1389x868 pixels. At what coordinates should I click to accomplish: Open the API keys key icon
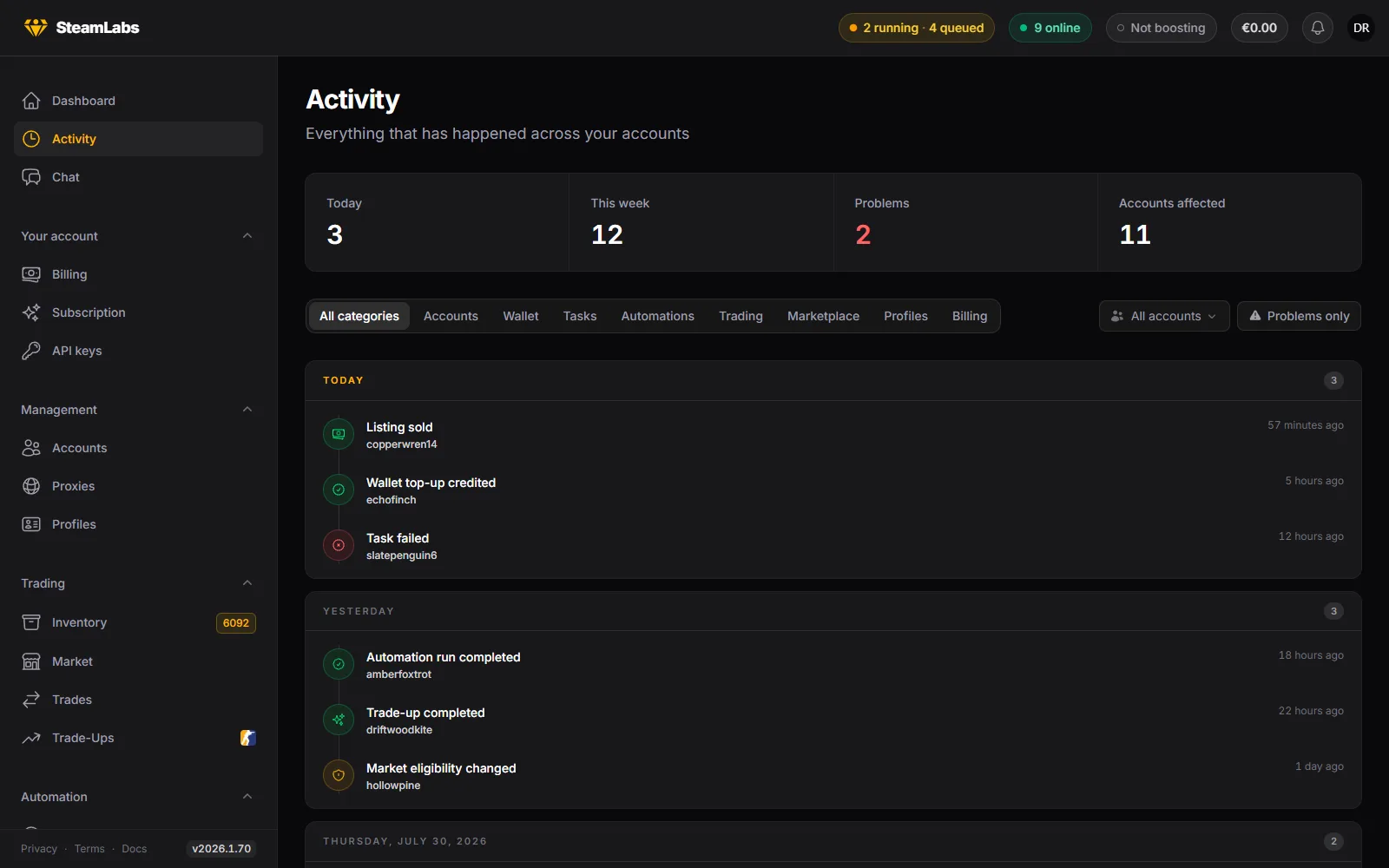(31, 351)
